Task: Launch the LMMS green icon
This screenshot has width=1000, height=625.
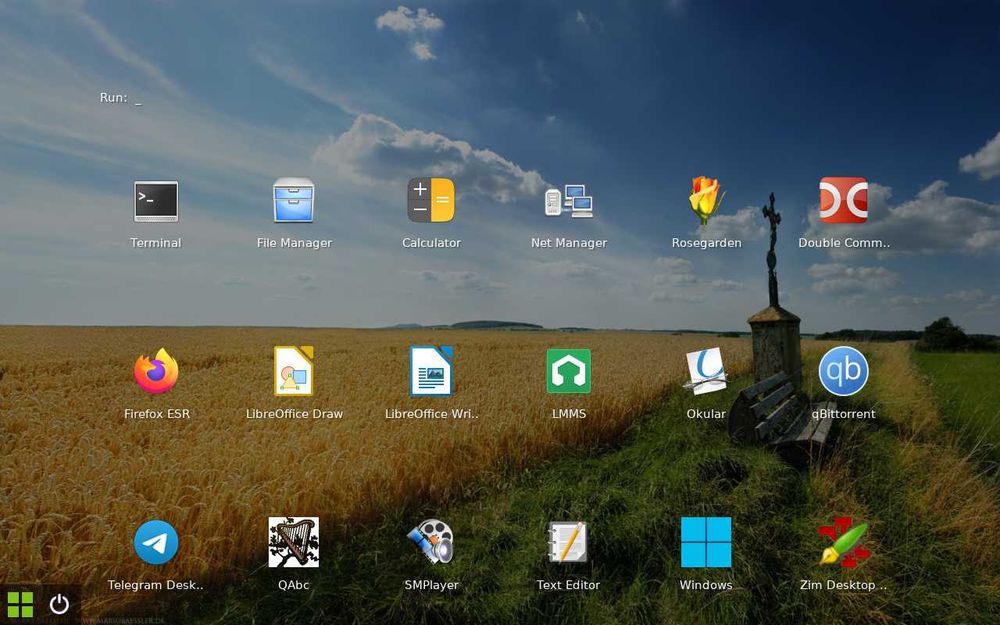Action: pos(569,371)
